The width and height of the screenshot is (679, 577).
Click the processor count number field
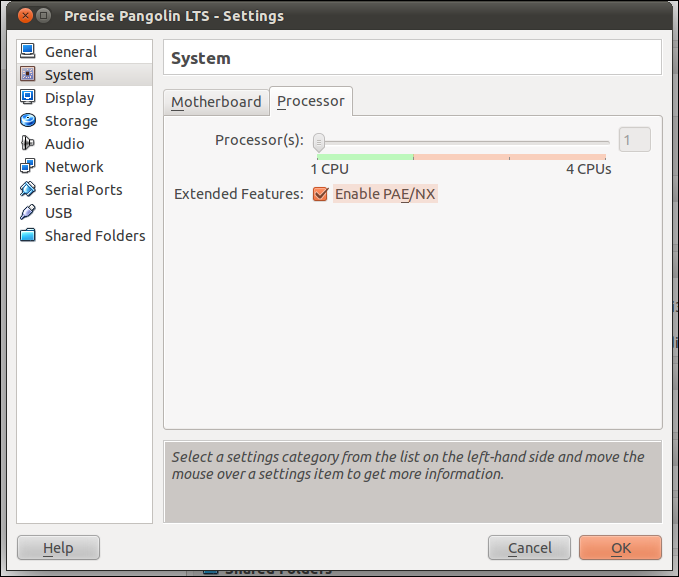(x=634, y=140)
